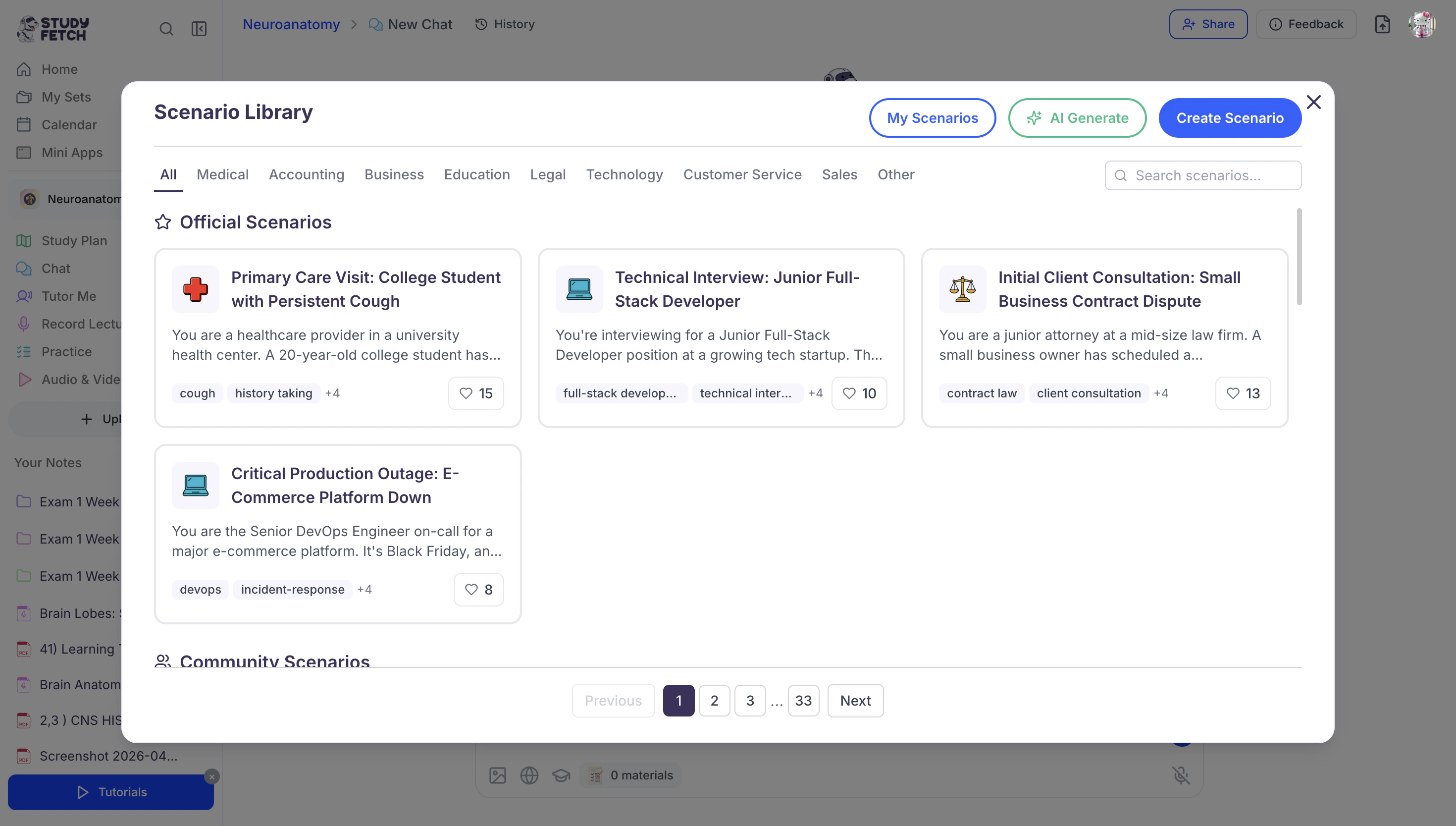Open the AI Generate button
The width and height of the screenshot is (1456, 826).
[x=1077, y=118]
